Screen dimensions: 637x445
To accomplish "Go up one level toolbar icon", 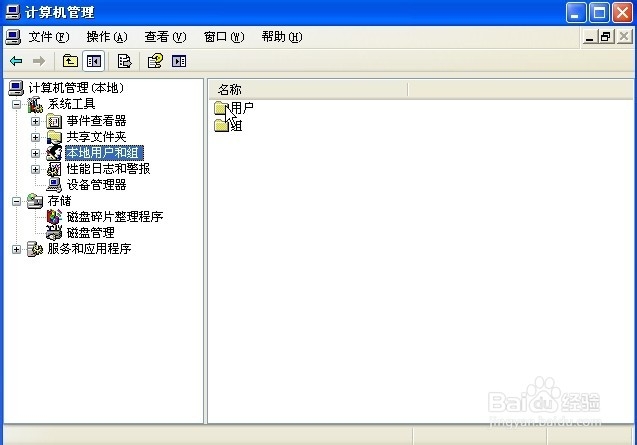I will [x=70, y=61].
